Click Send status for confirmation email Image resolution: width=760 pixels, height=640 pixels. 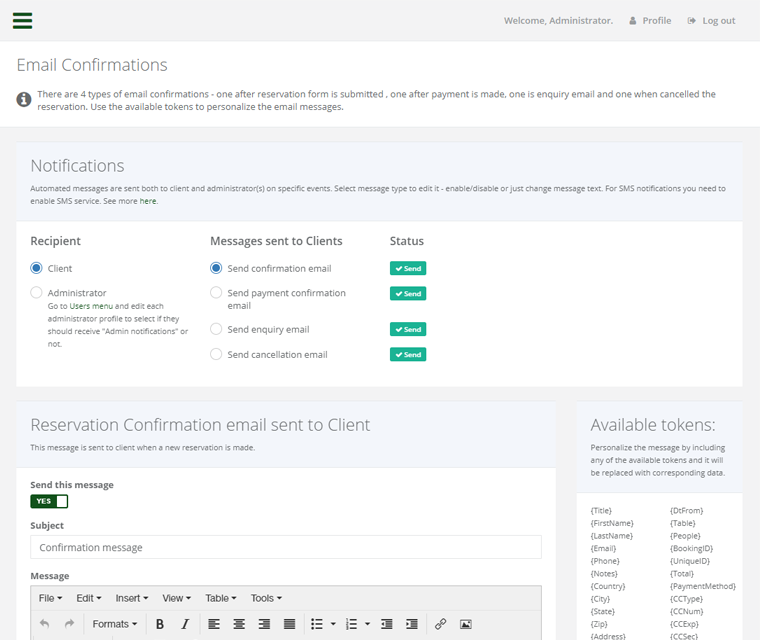pyautogui.click(x=408, y=268)
